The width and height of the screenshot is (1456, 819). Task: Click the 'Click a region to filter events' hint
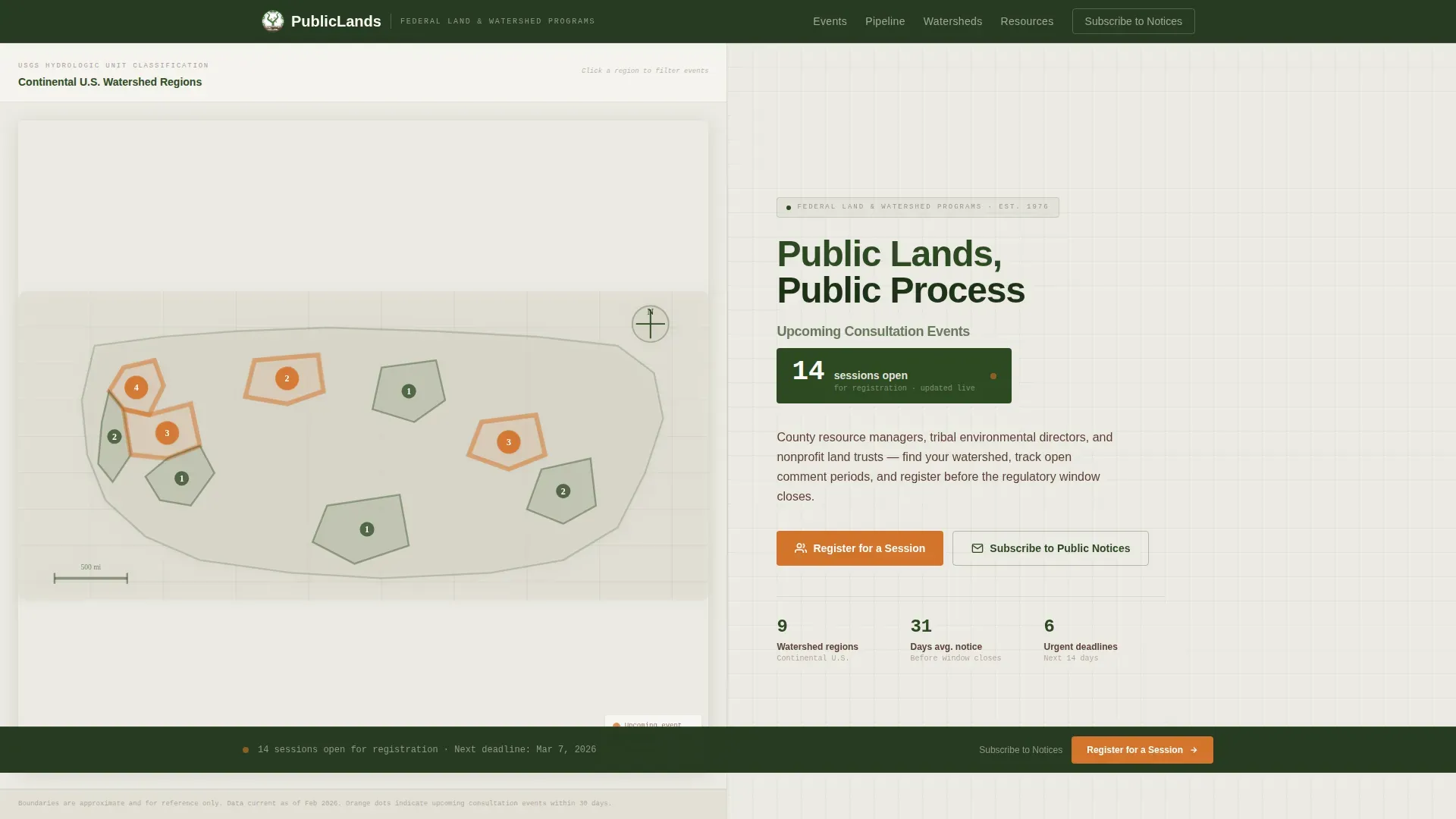click(x=645, y=71)
